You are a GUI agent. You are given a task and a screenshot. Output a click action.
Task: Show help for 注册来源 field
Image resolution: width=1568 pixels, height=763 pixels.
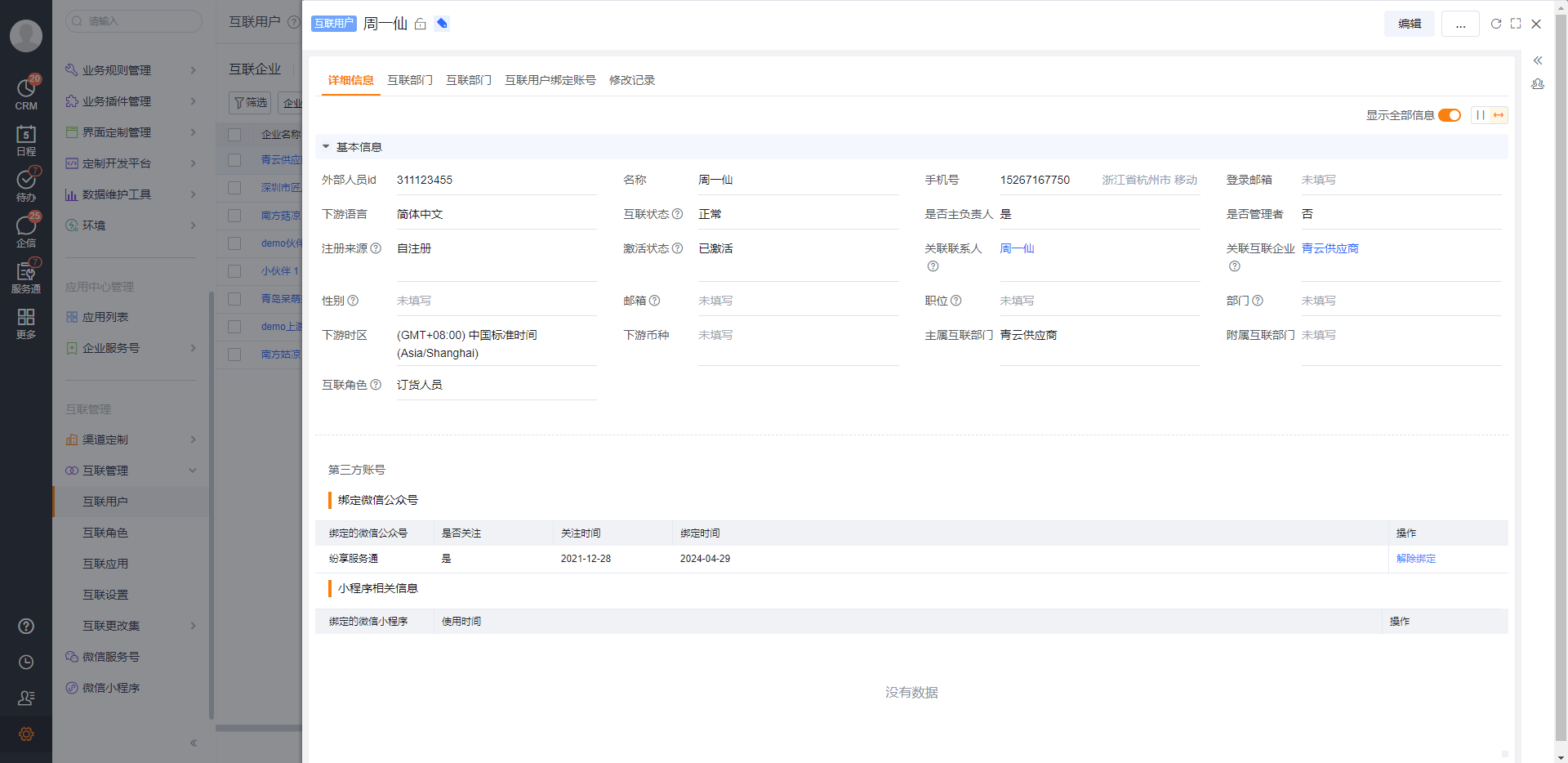(376, 248)
